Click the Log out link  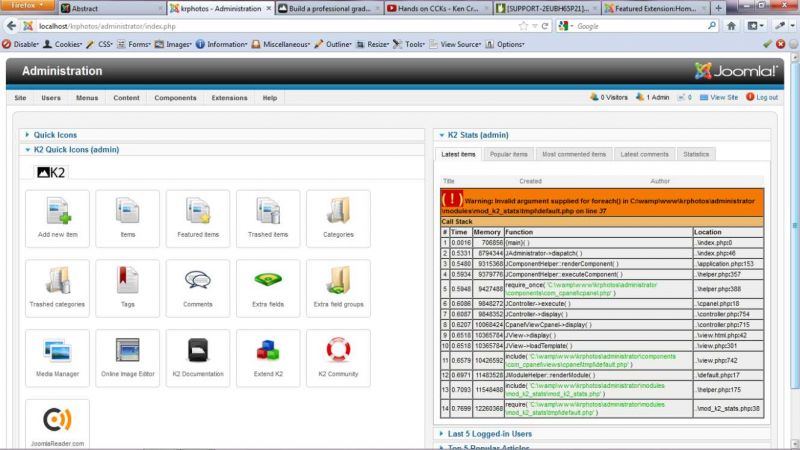[762, 97]
